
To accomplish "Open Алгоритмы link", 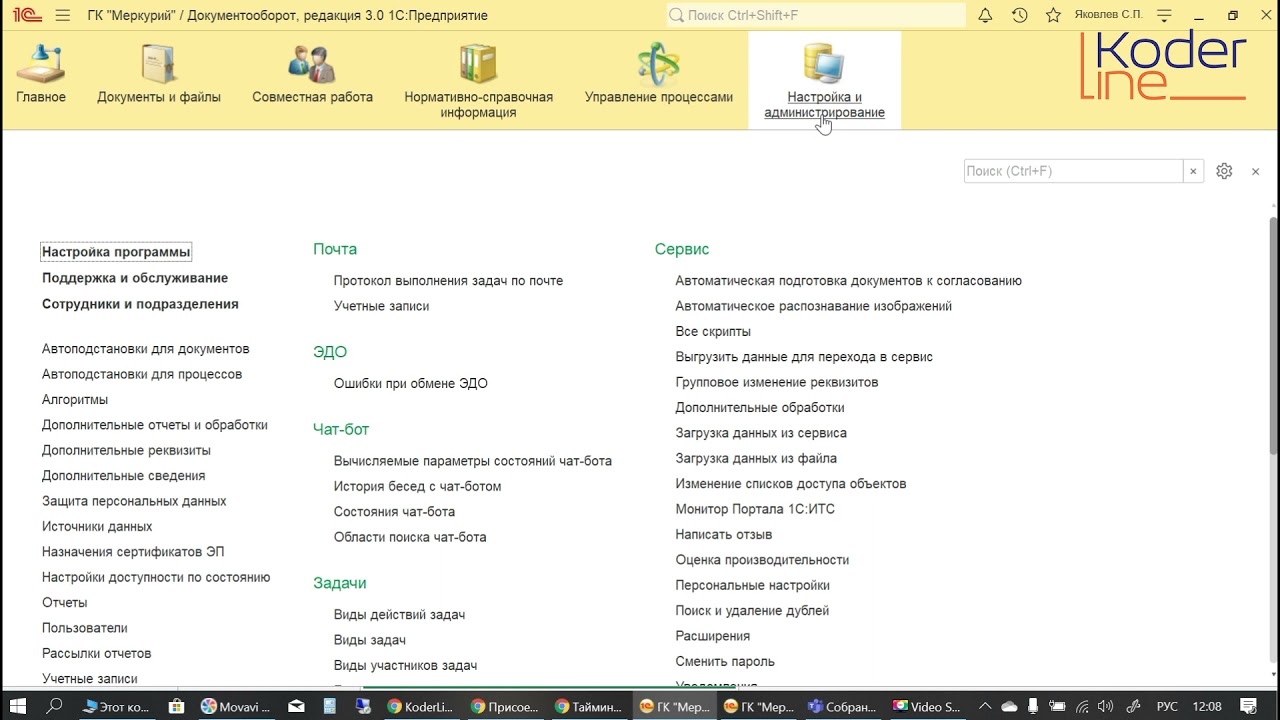I will pyautogui.click(x=75, y=399).
